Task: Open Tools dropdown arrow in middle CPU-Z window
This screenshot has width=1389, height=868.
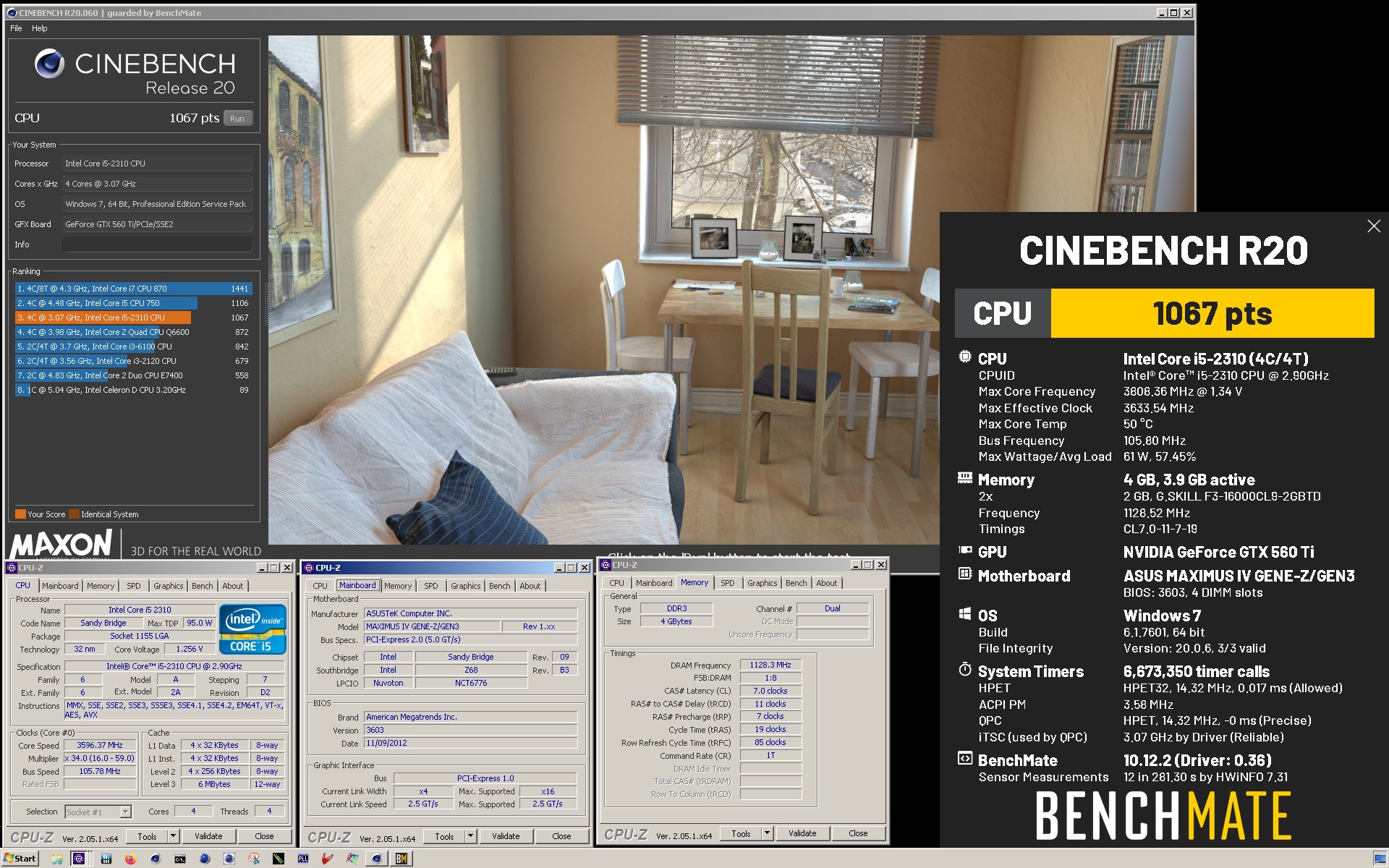Action: point(471,836)
